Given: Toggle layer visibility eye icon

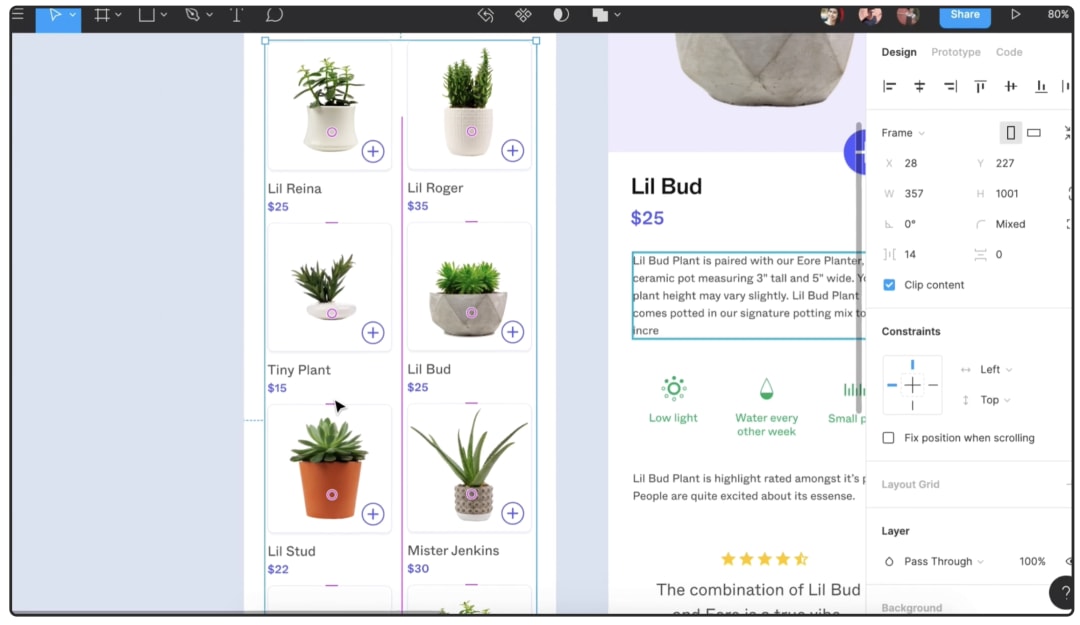Looking at the screenshot, I should (x=1069, y=561).
